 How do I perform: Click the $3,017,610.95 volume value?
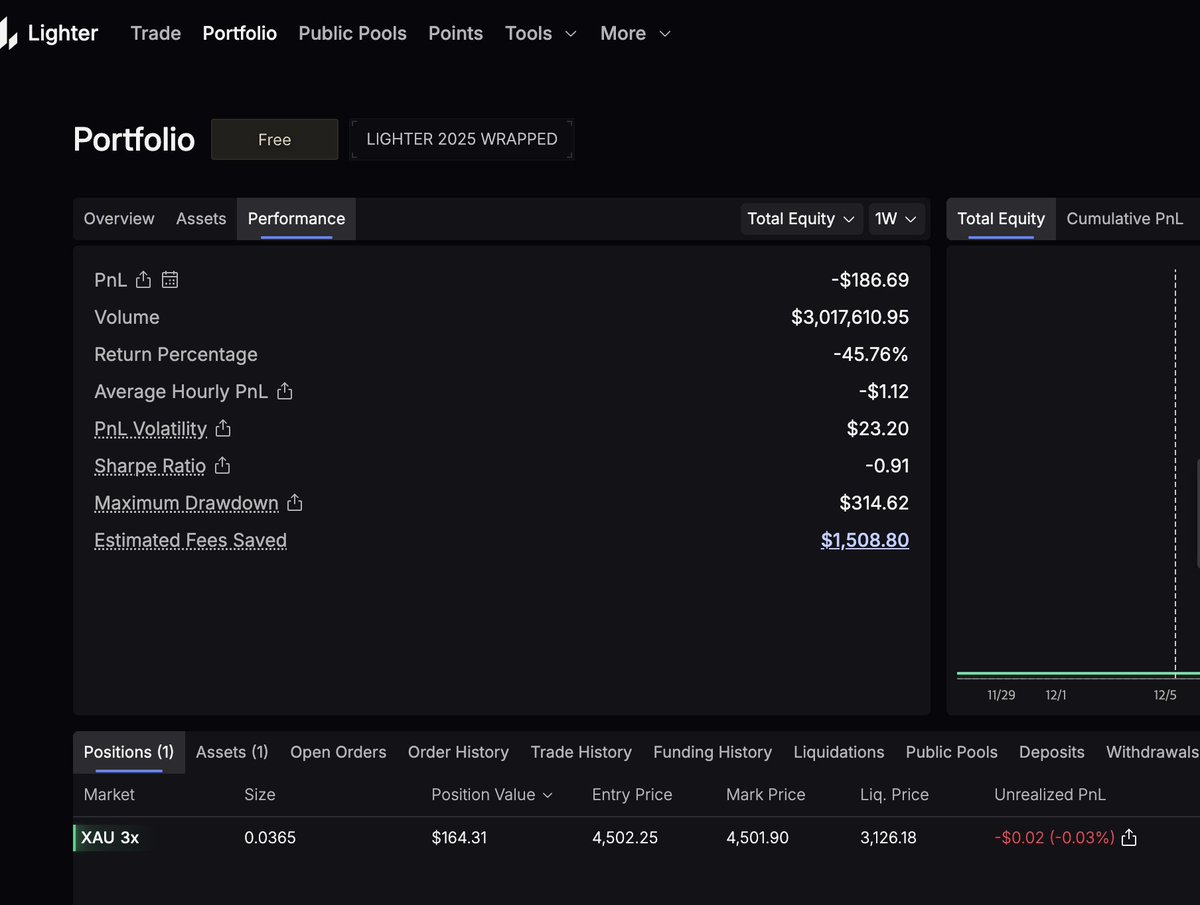coord(850,317)
